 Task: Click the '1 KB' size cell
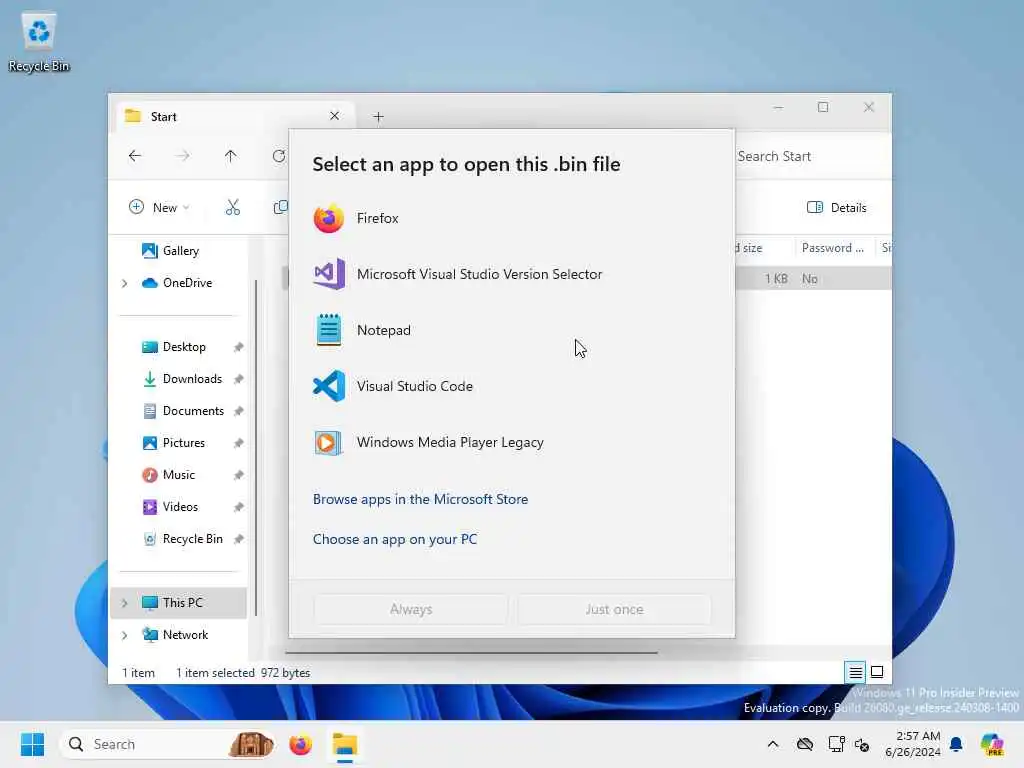(x=776, y=279)
